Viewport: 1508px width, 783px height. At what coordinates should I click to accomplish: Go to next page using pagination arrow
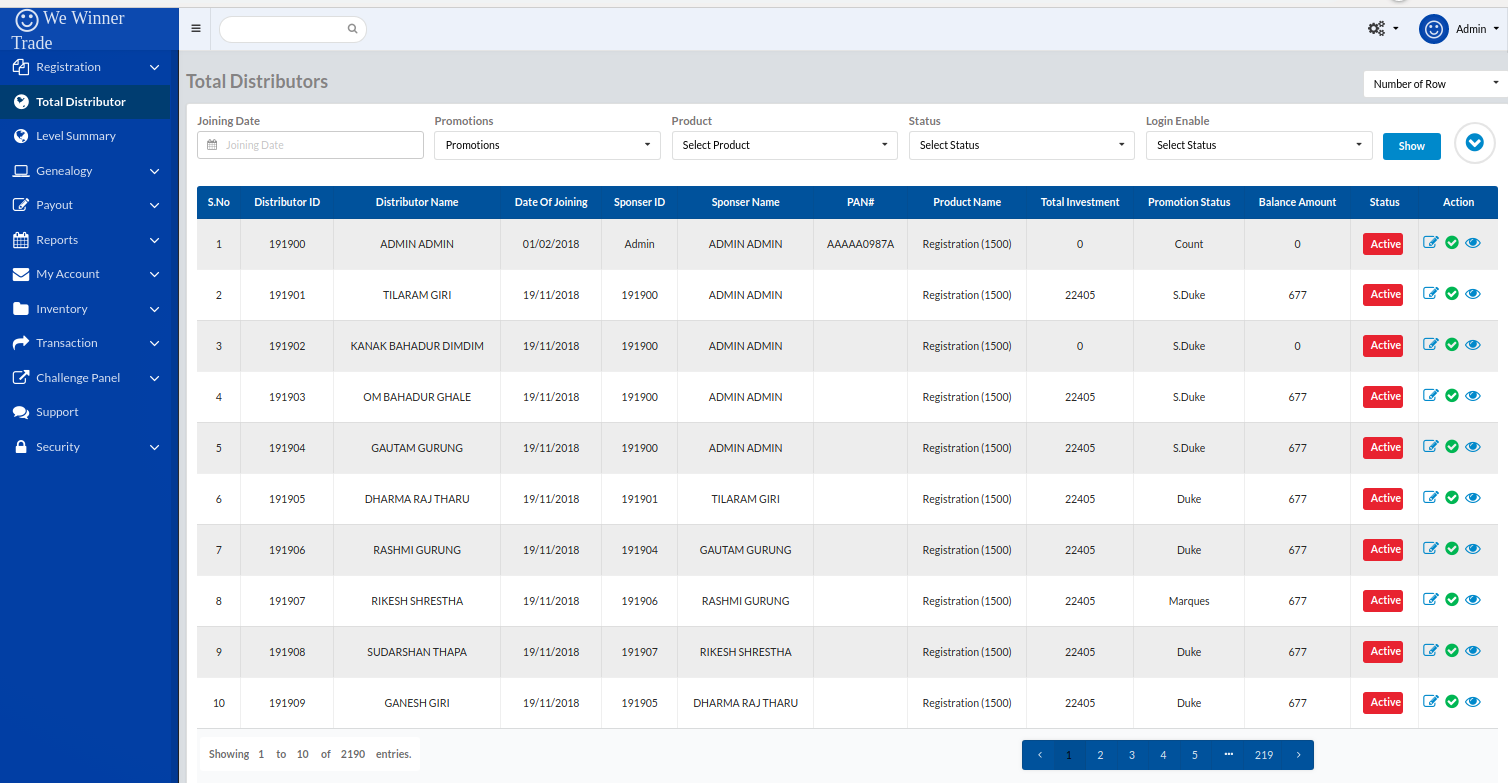(1298, 755)
